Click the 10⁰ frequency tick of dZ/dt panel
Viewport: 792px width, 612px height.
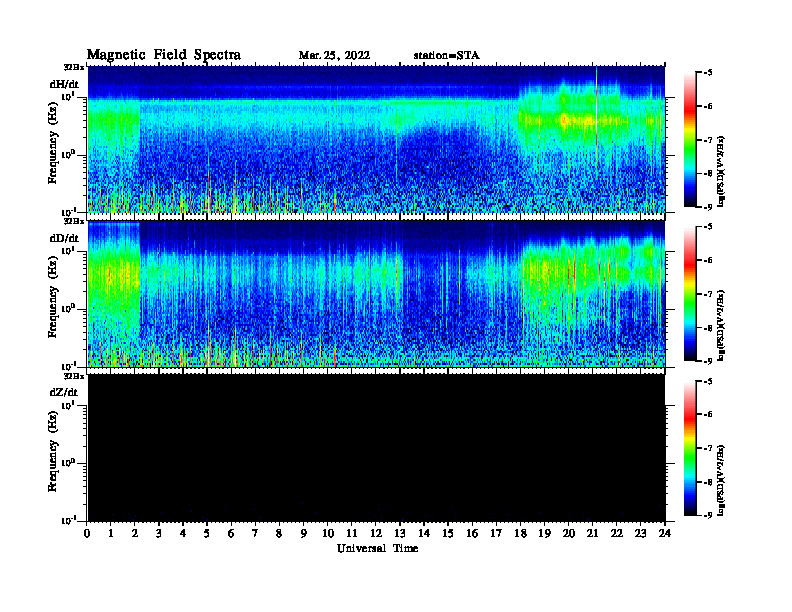pos(68,463)
